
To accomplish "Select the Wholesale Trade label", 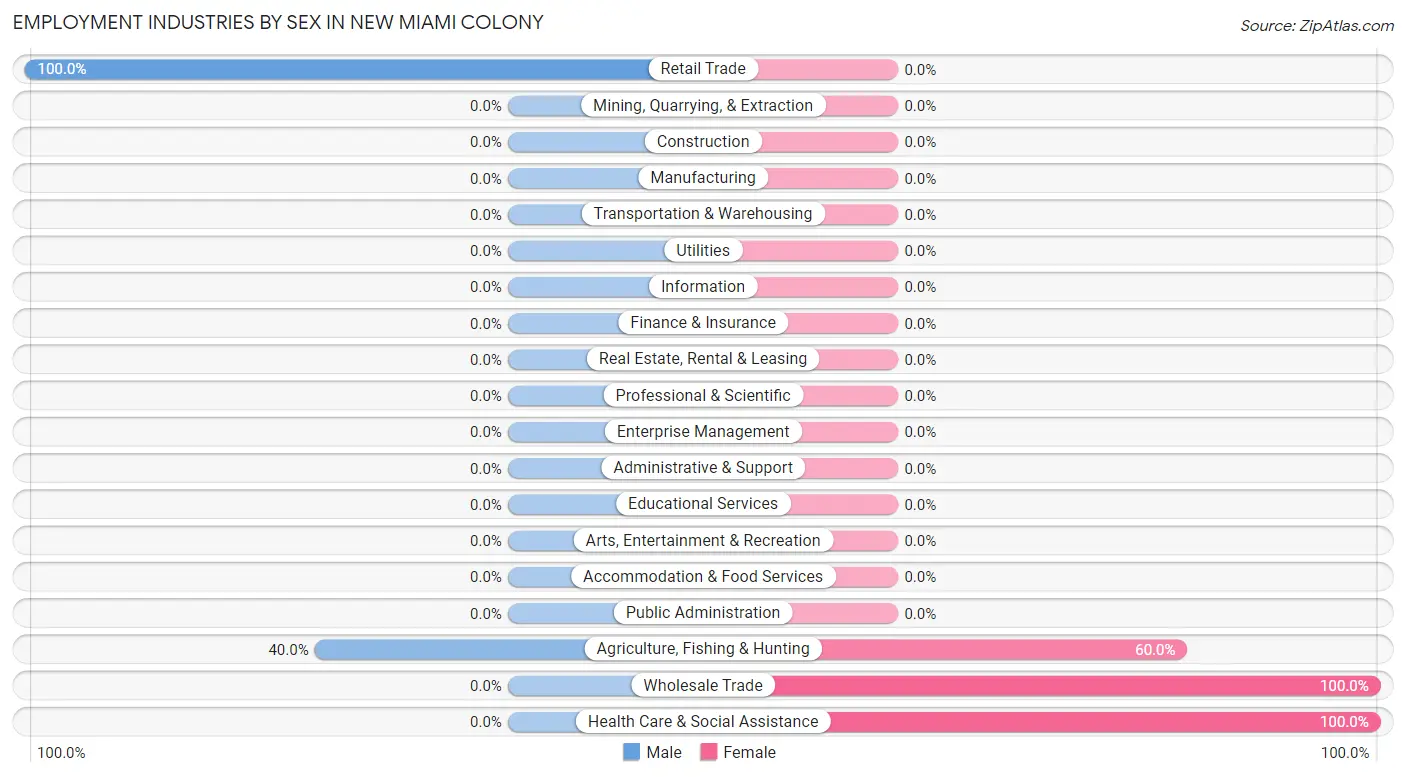I will [x=703, y=685].
